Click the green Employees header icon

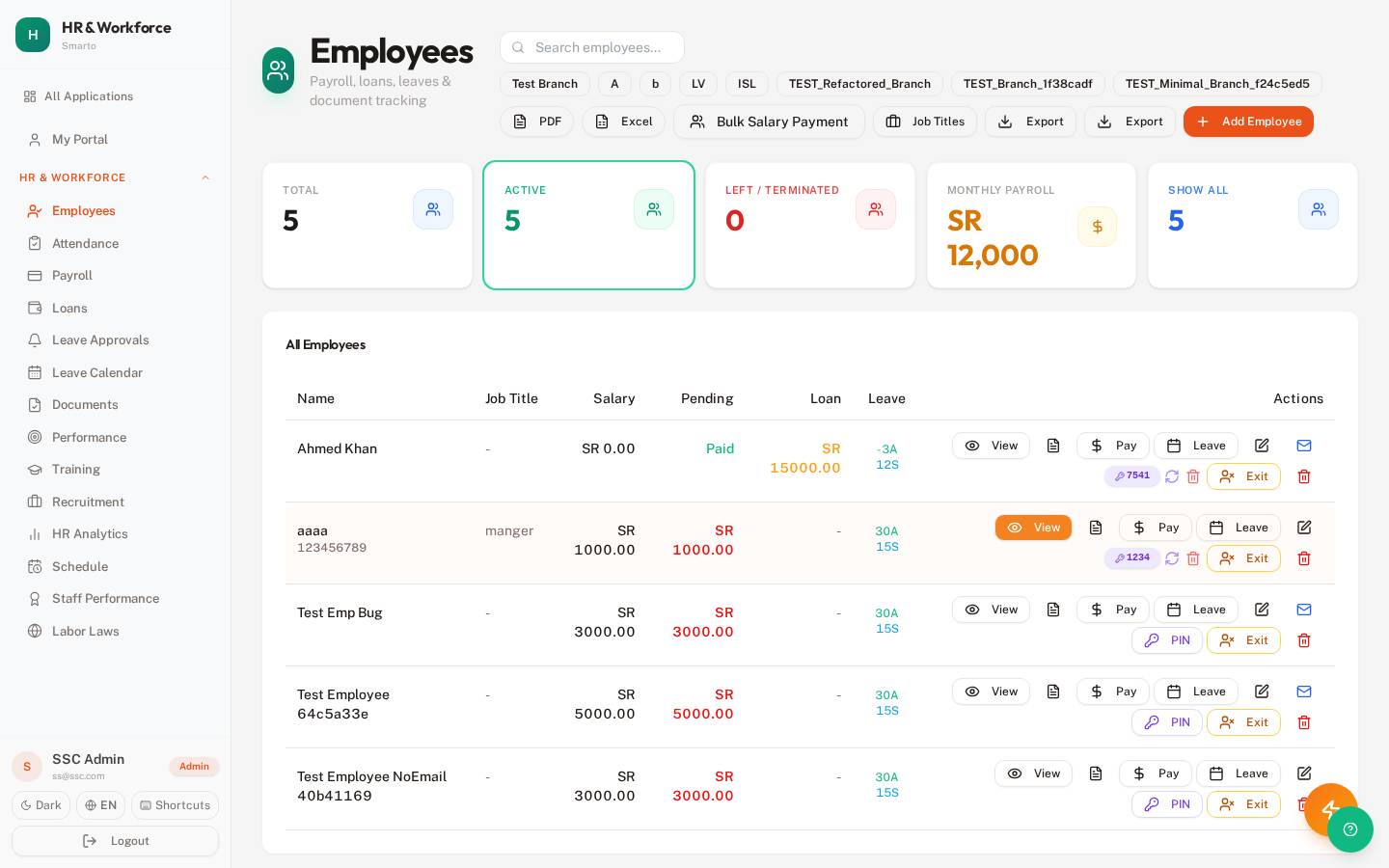pyautogui.click(x=278, y=70)
